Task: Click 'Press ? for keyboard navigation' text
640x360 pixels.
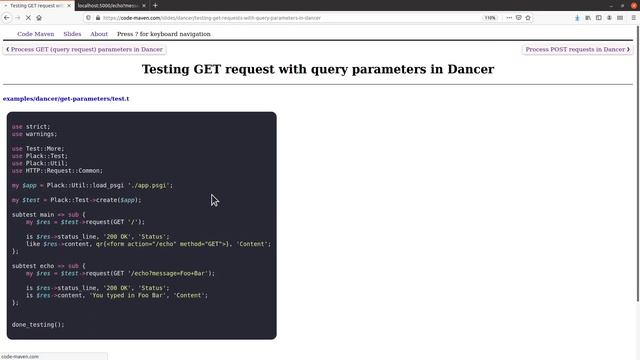Action: pyautogui.click(x=164, y=34)
